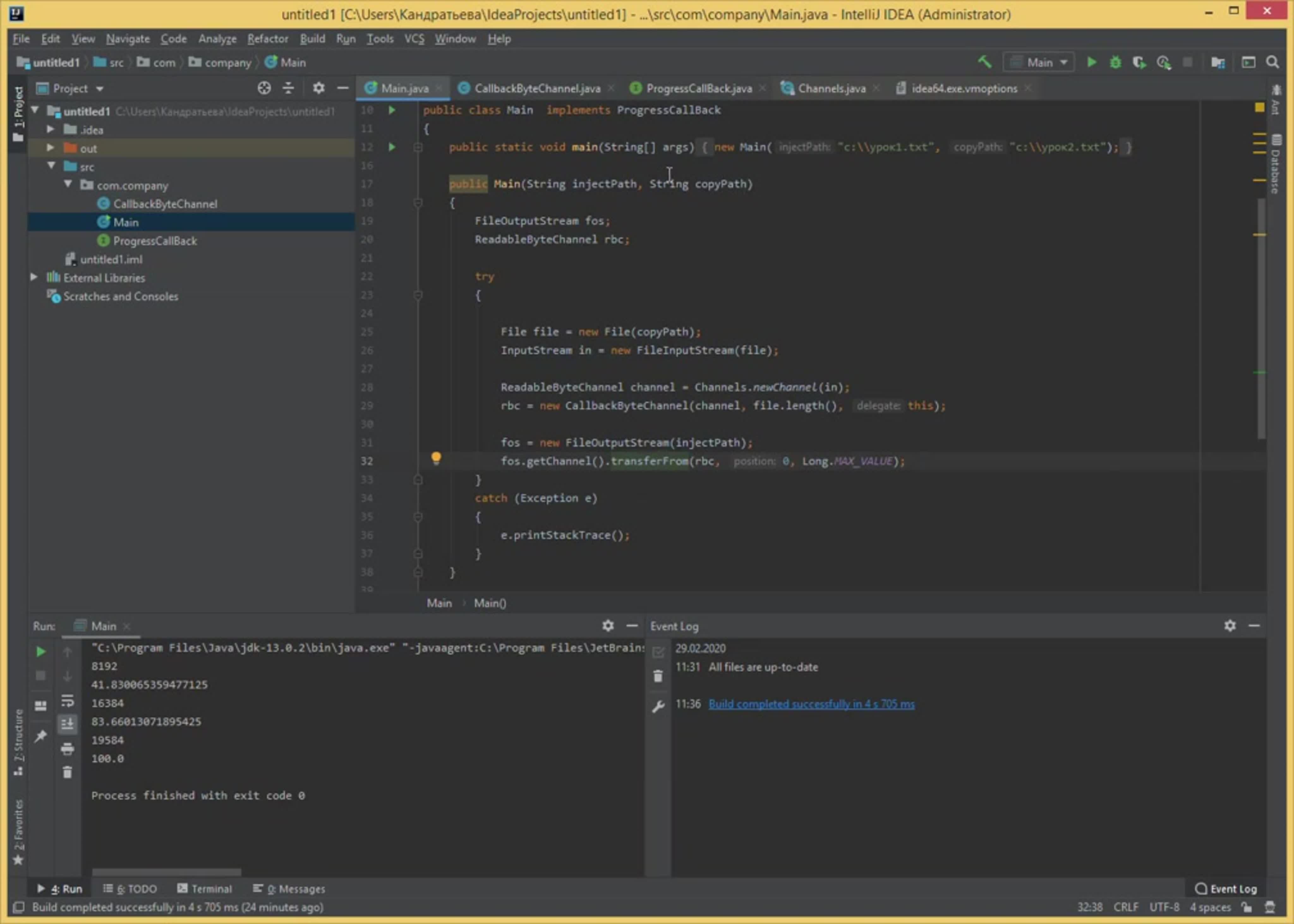The height and width of the screenshot is (924, 1294).
Task: Open the Refactor menu
Action: (268, 39)
